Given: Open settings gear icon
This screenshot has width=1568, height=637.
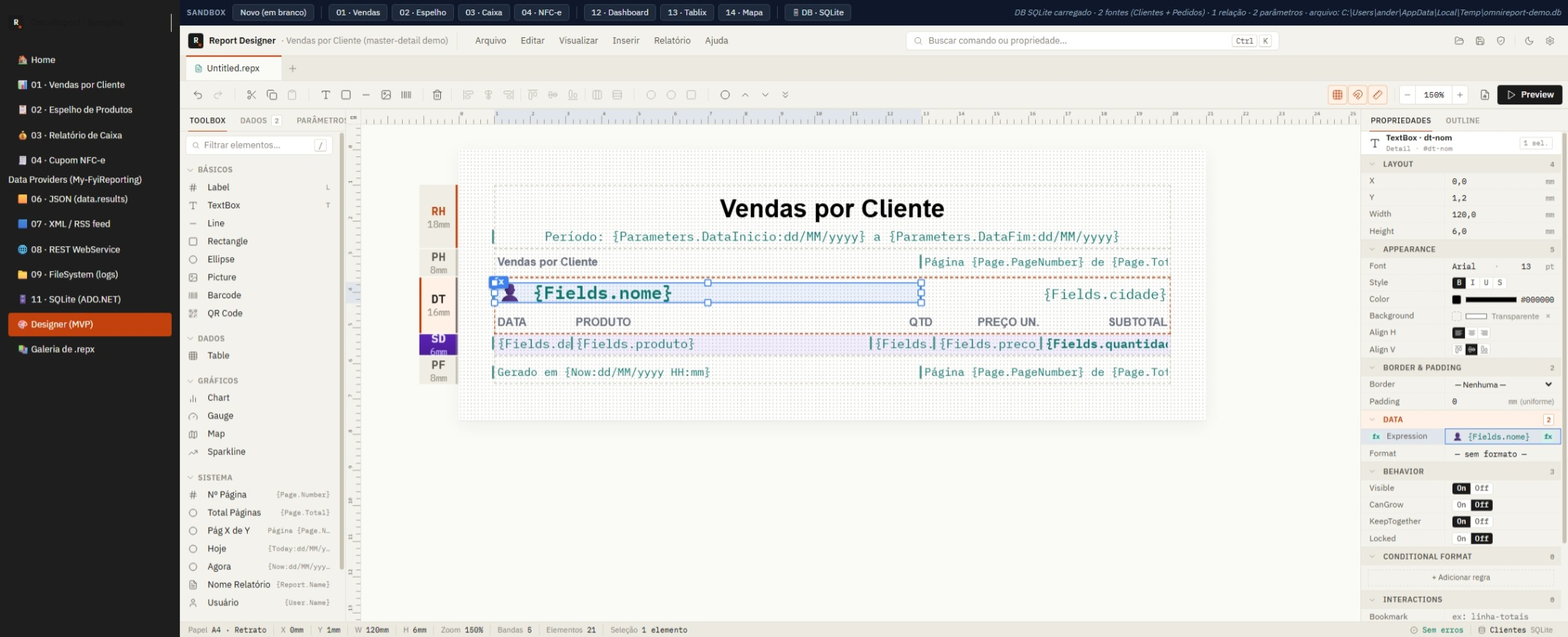Looking at the screenshot, I should tap(1550, 41).
